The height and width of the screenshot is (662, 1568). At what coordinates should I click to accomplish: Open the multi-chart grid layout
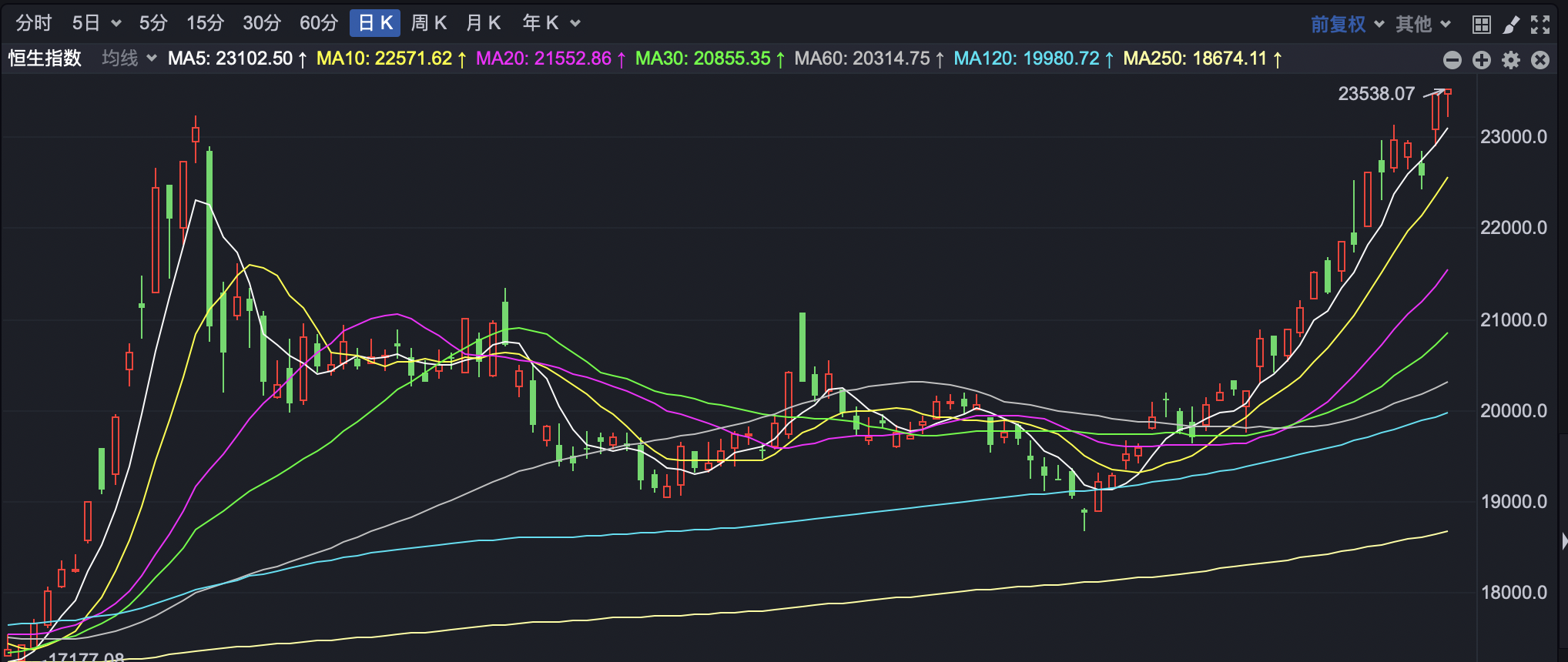(x=1481, y=25)
